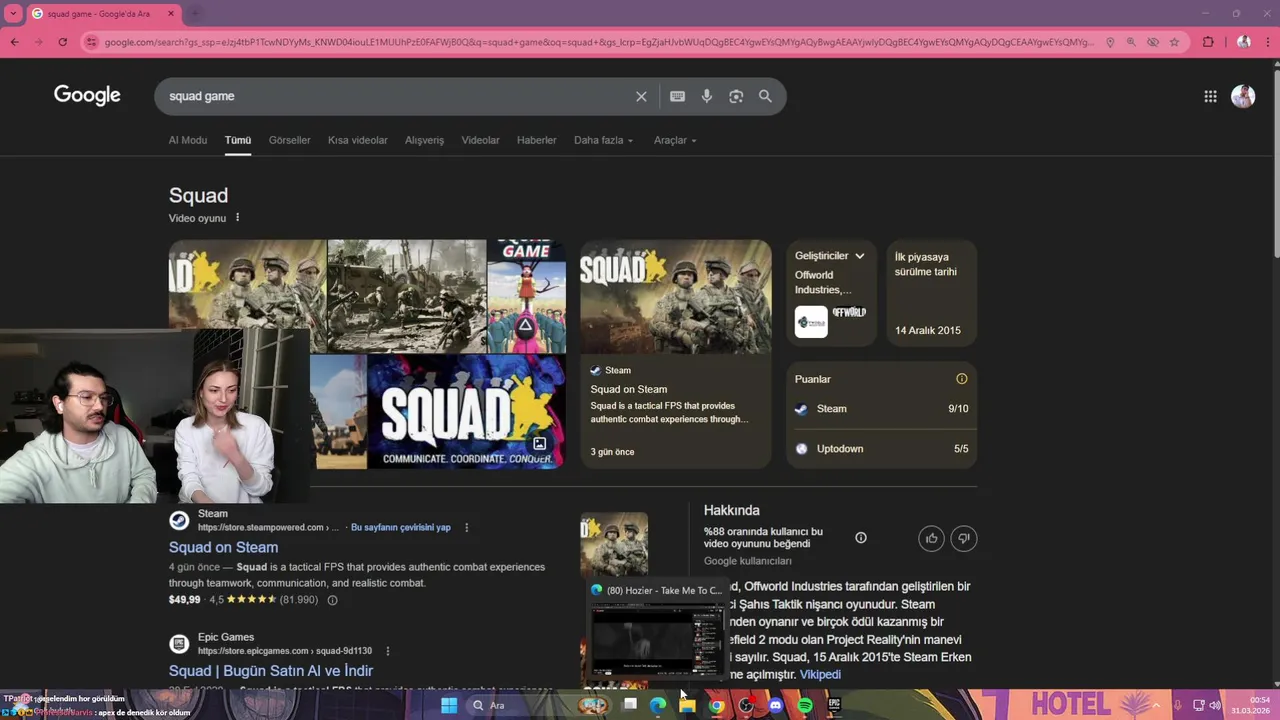Click the info icon in the Puanlar card

pos(961,379)
